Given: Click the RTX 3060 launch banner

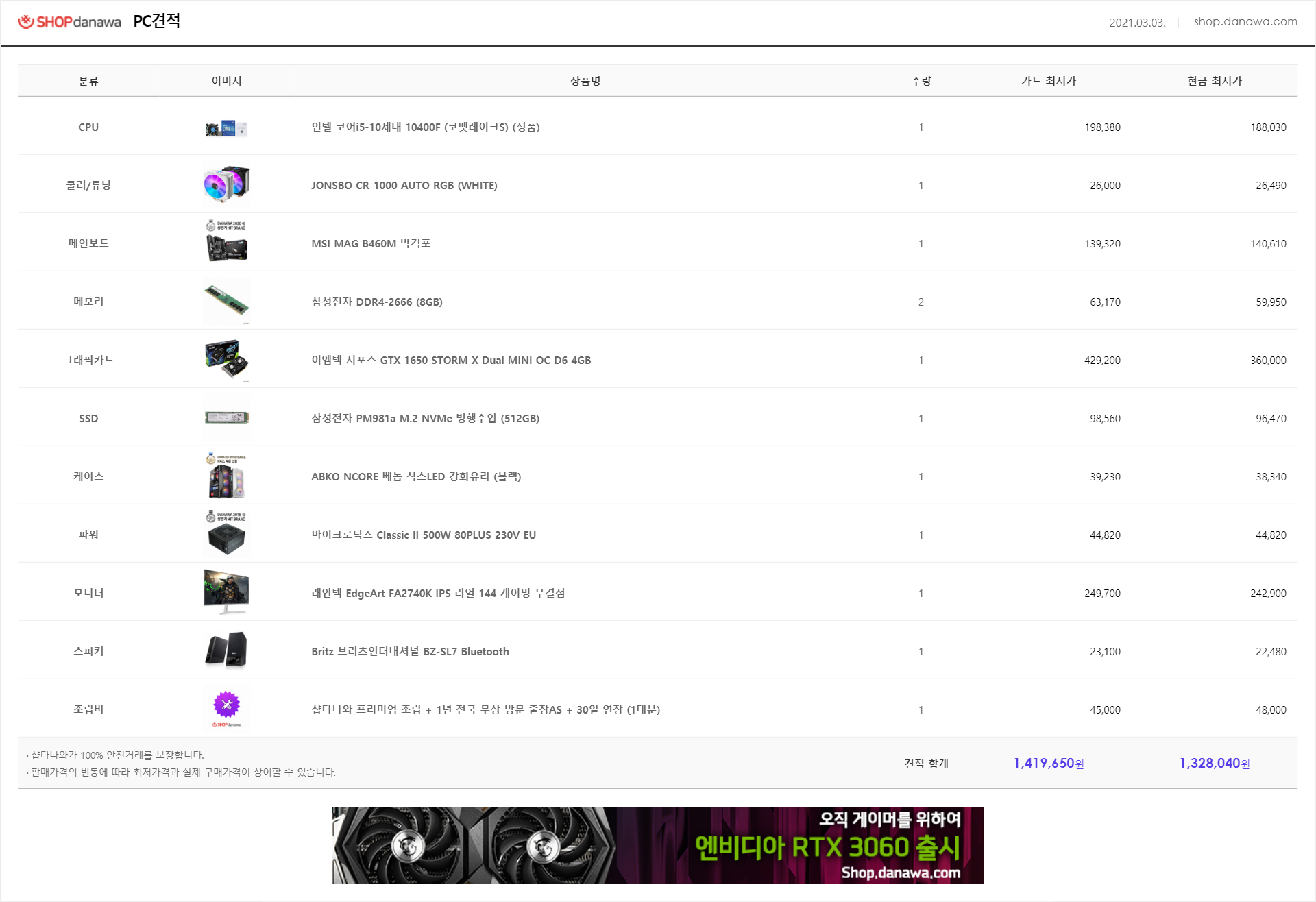Looking at the screenshot, I should (658, 845).
